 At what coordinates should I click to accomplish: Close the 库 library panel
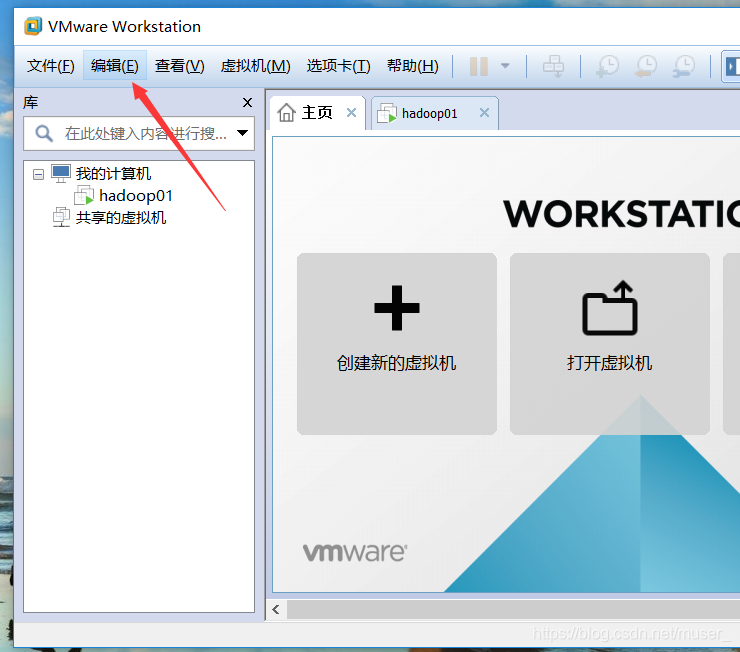tap(247, 102)
